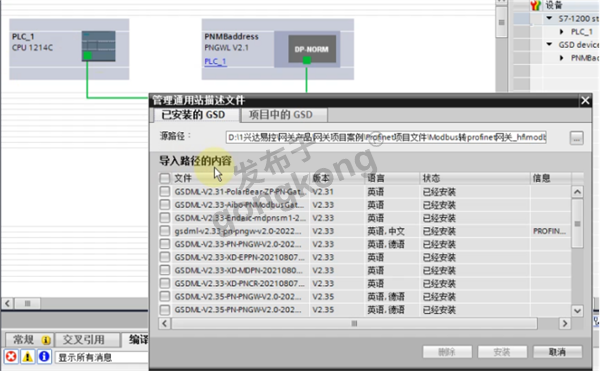Screen dimensions: 600x371
Task: Click the source path input field
Action: [386, 137]
